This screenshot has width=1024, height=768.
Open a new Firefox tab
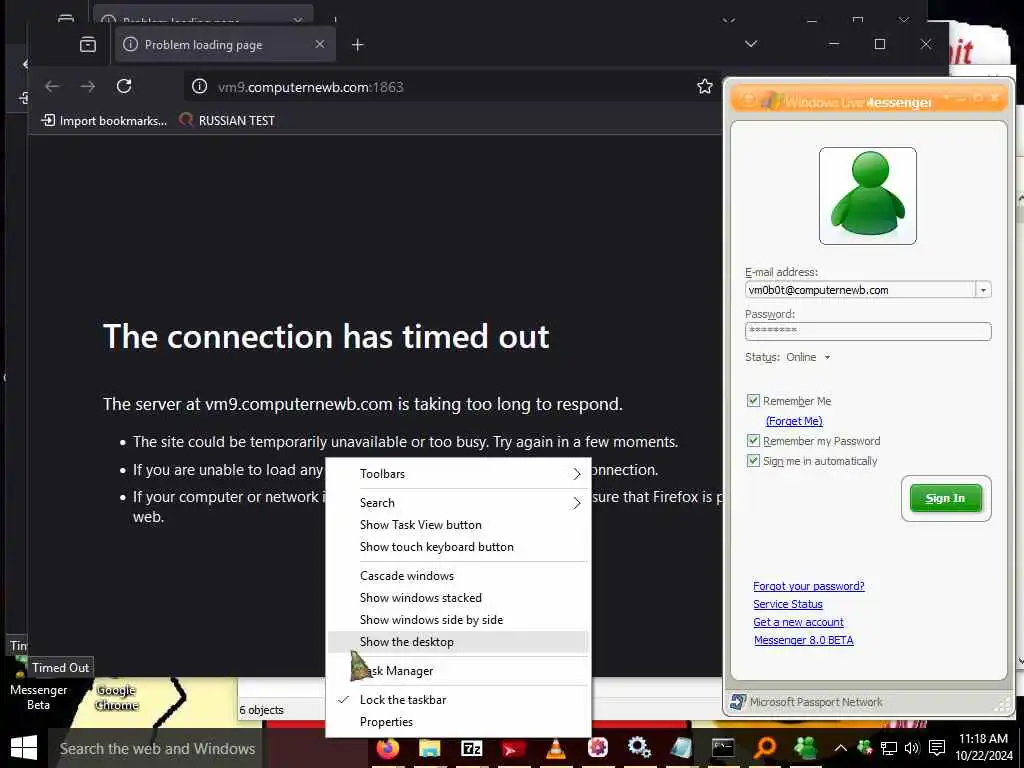[357, 44]
